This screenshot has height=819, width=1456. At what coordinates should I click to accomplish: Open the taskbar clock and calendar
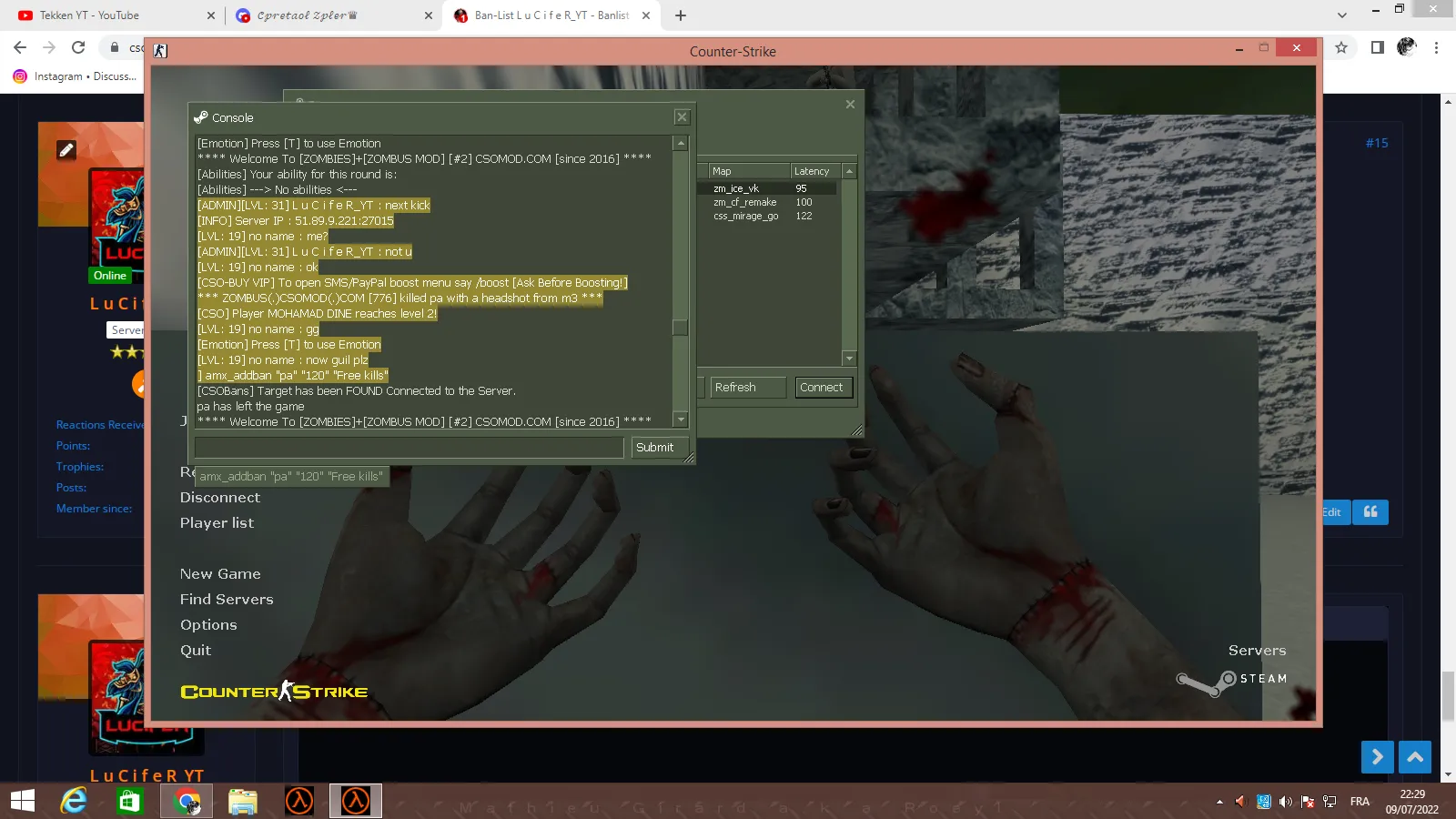(1412, 802)
